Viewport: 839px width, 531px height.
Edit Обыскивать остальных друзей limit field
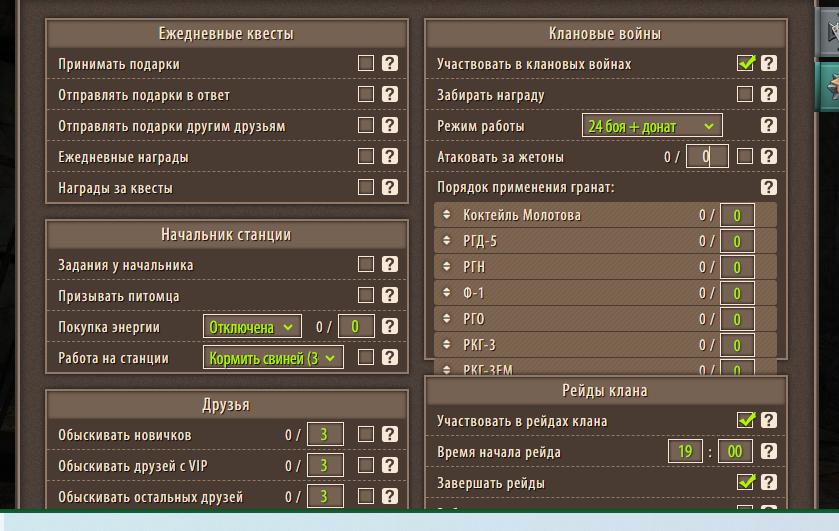pyautogui.click(x=325, y=497)
